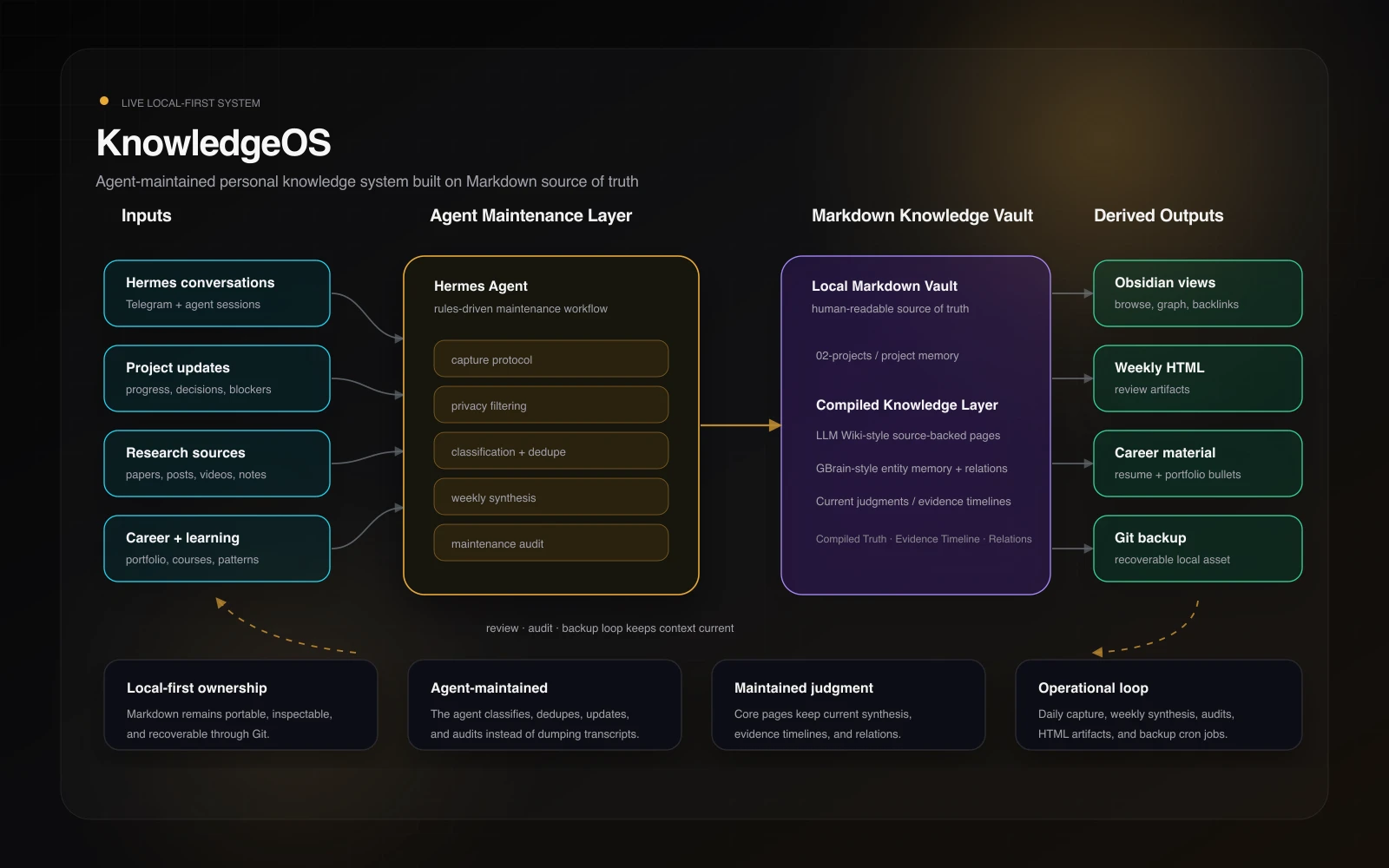Open the Maintained judgment card
Viewport: 1389px width, 868px height.
click(x=848, y=705)
